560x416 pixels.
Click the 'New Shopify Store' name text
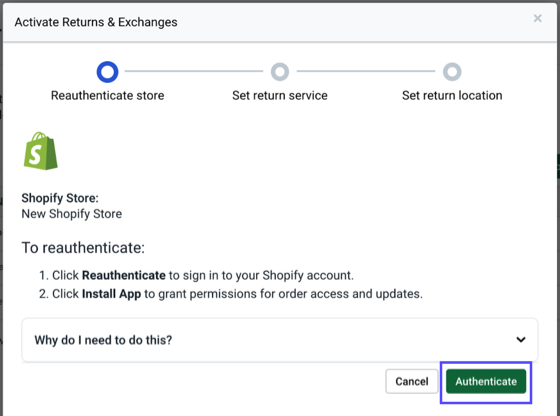(72, 214)
